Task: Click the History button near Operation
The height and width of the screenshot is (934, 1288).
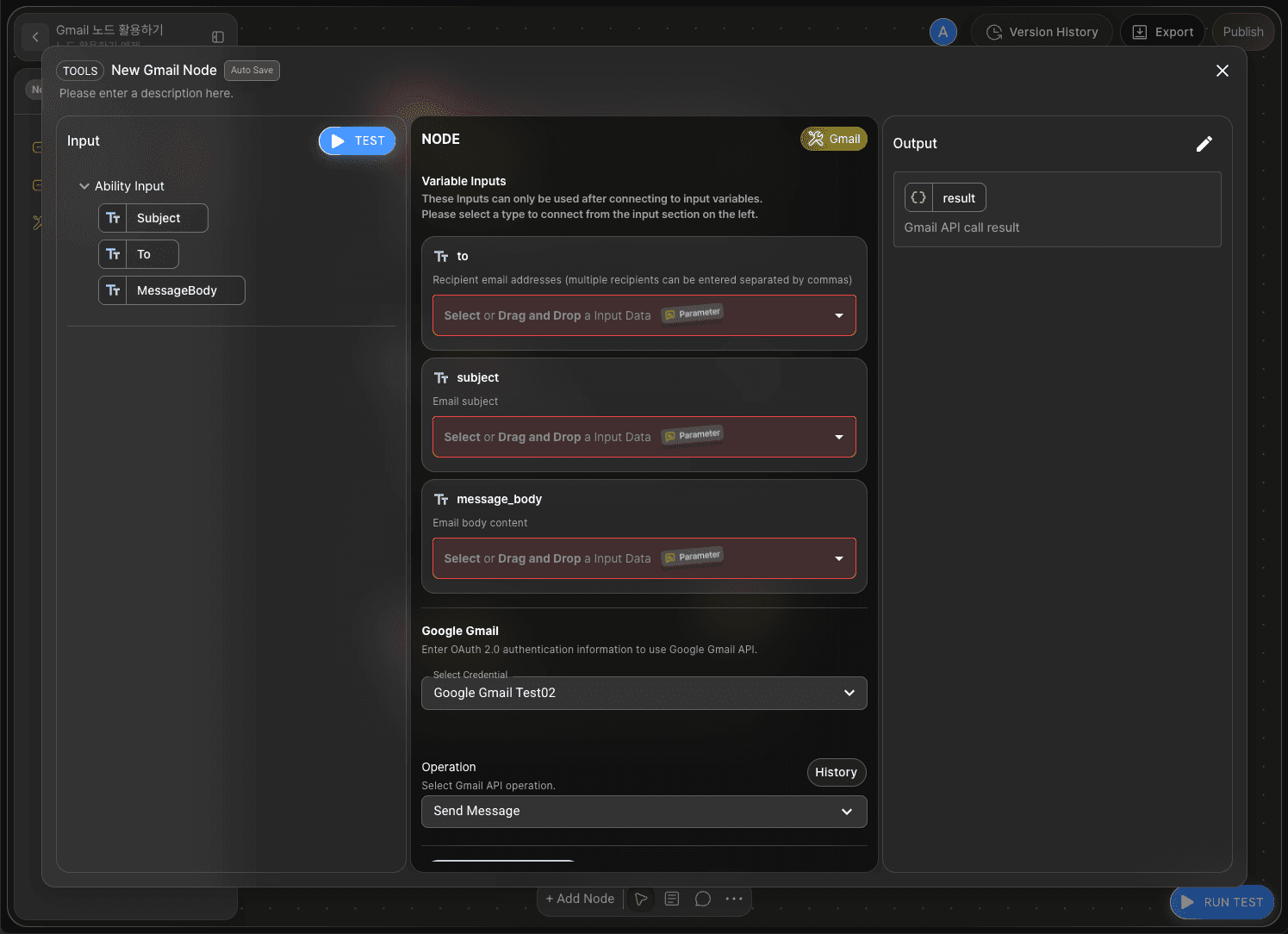Action: [x=836, y=772]
